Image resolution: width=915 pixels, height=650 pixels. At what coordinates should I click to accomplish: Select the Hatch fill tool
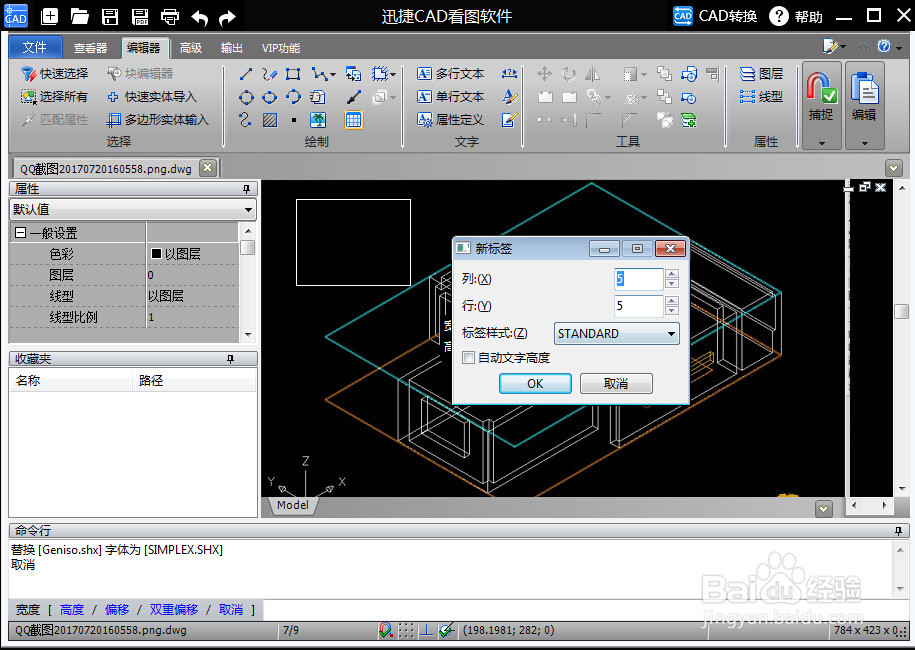click(270, 120)
